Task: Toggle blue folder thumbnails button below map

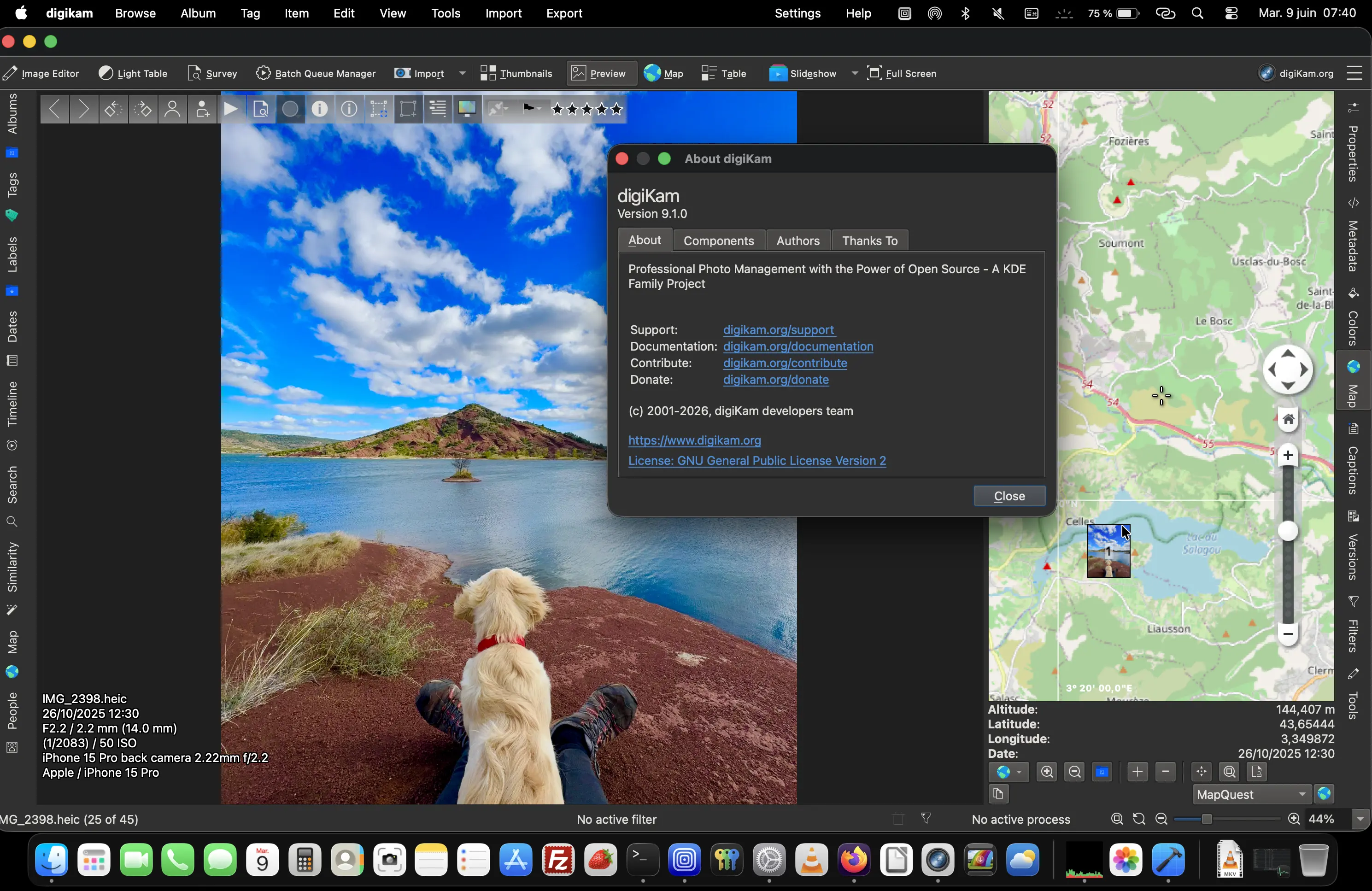Action: click(1102, 772)
